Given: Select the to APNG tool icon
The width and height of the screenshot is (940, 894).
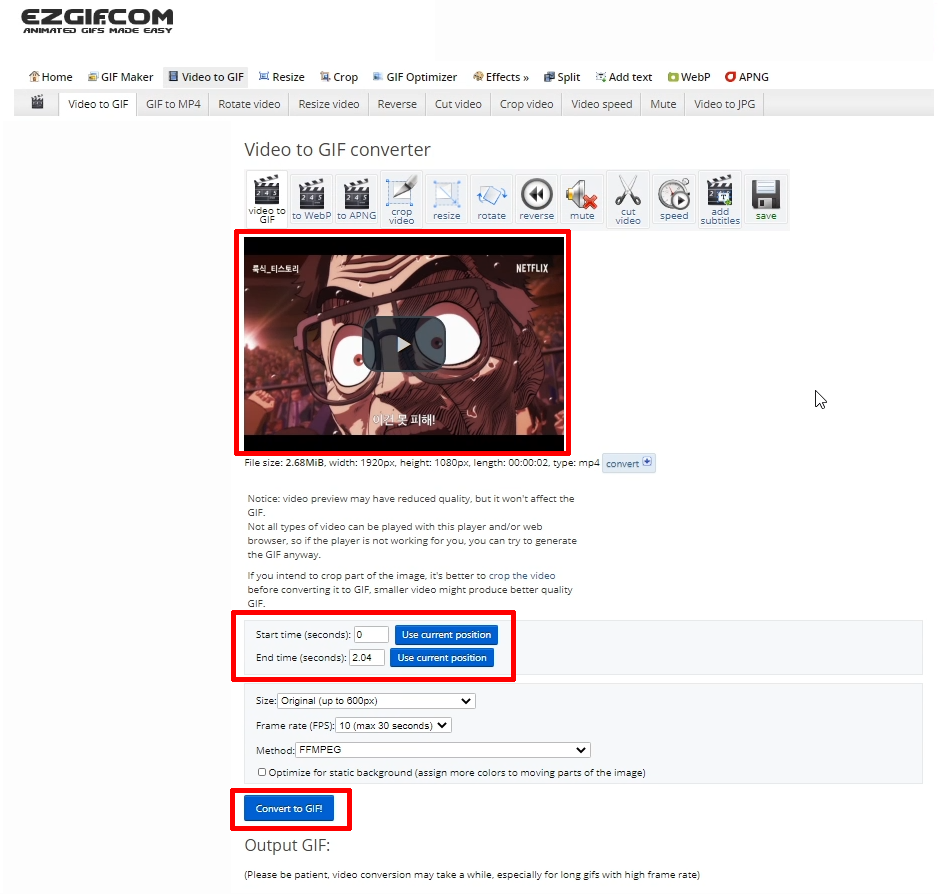Looking at the screenshot, I should 357,200.
